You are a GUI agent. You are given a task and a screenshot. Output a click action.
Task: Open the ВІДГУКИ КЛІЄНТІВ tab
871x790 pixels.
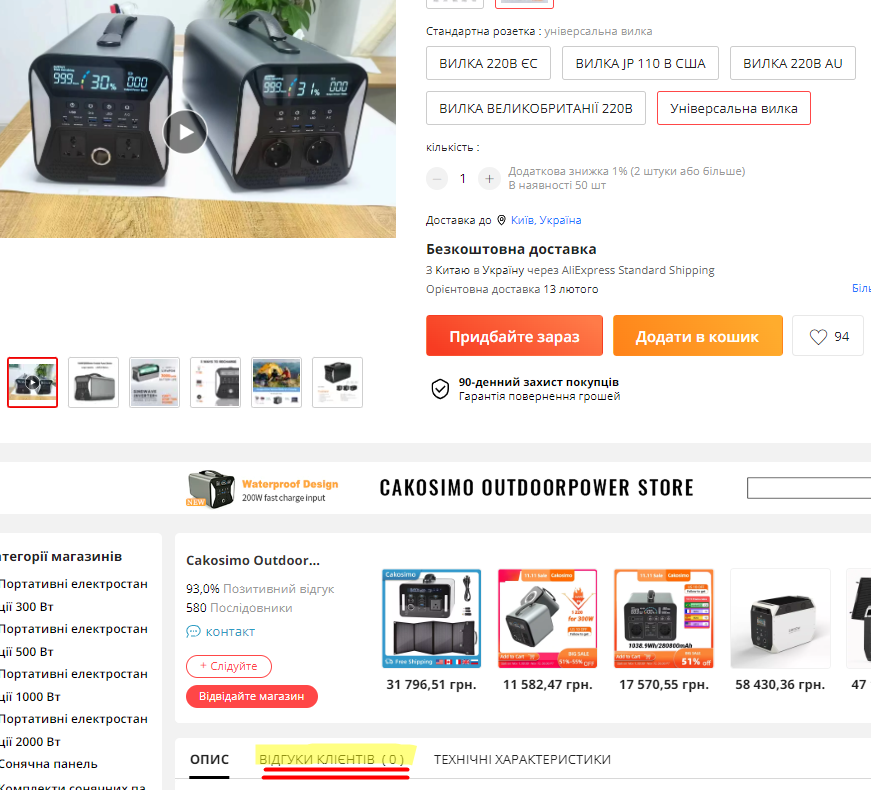coord(332,759)
